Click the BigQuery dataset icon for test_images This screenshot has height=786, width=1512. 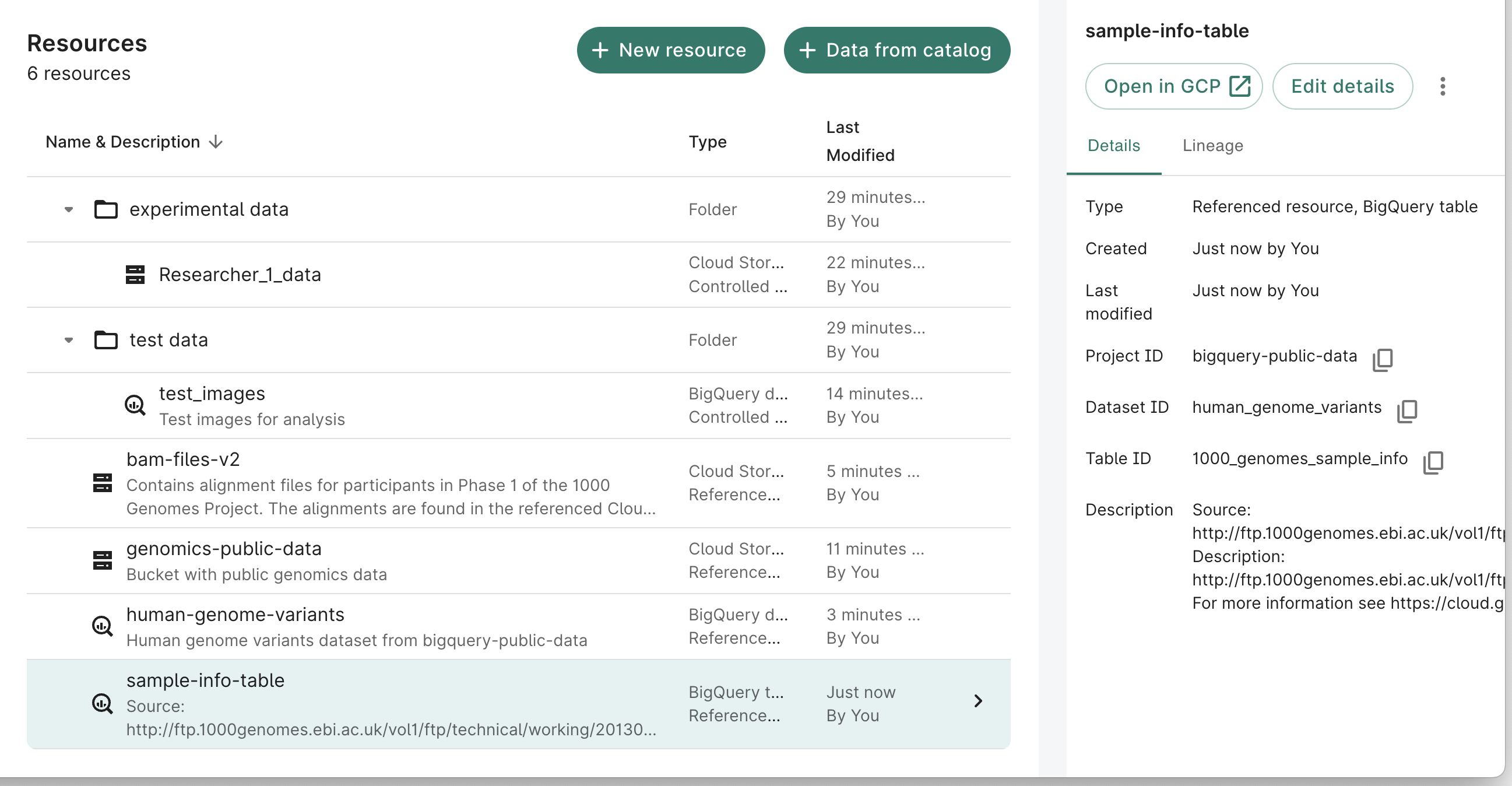(135, 405)
